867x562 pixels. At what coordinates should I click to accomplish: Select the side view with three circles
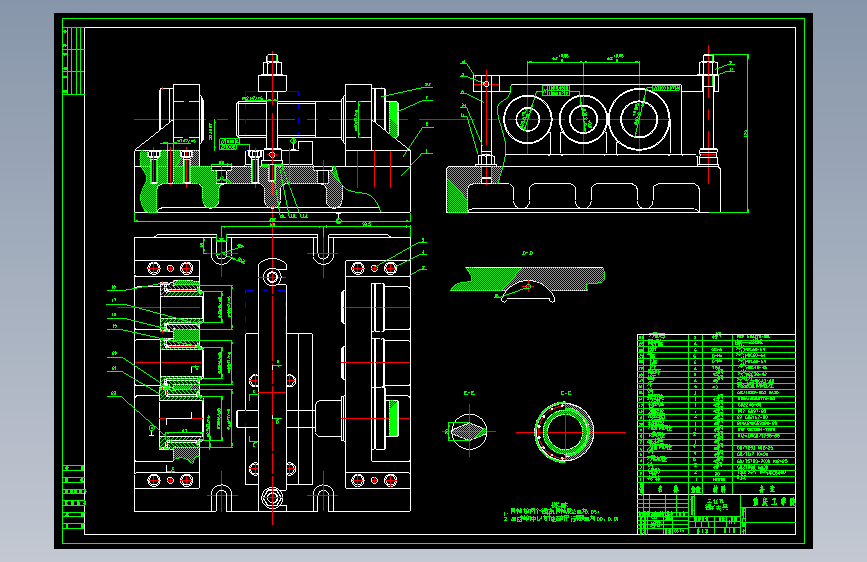(x=597, y=133)
